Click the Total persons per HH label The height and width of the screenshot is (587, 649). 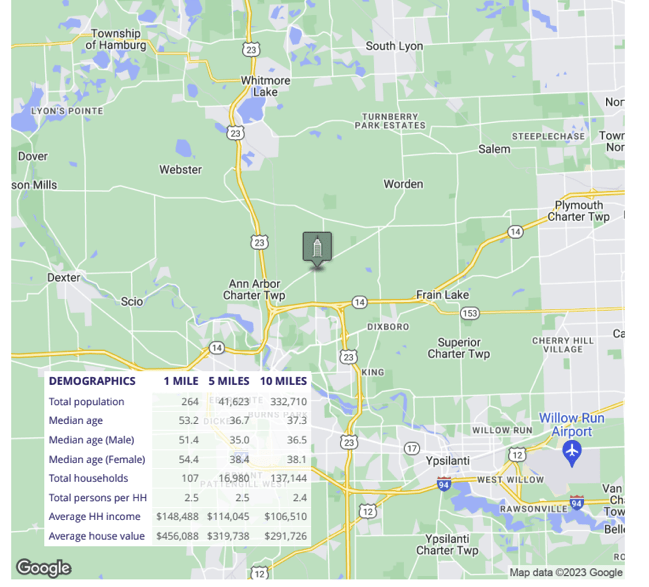98,498
